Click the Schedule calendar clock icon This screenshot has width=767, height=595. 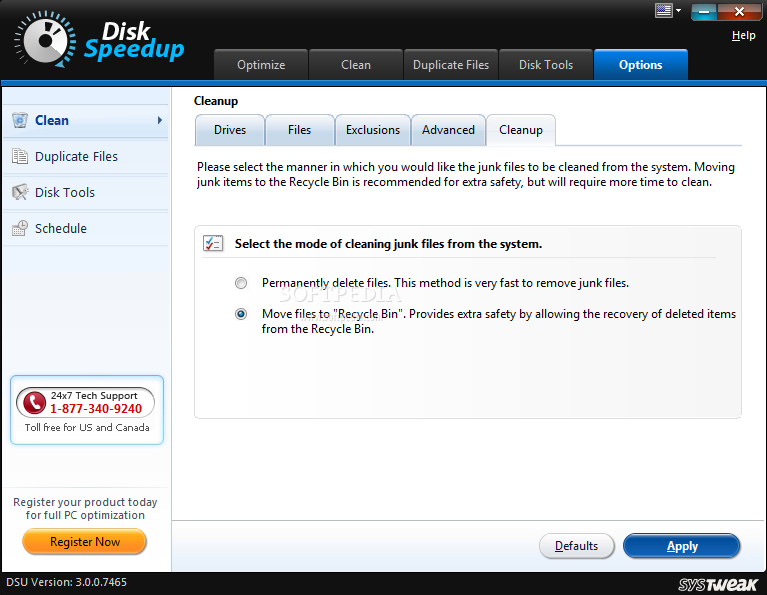click(x=20, y=228)
